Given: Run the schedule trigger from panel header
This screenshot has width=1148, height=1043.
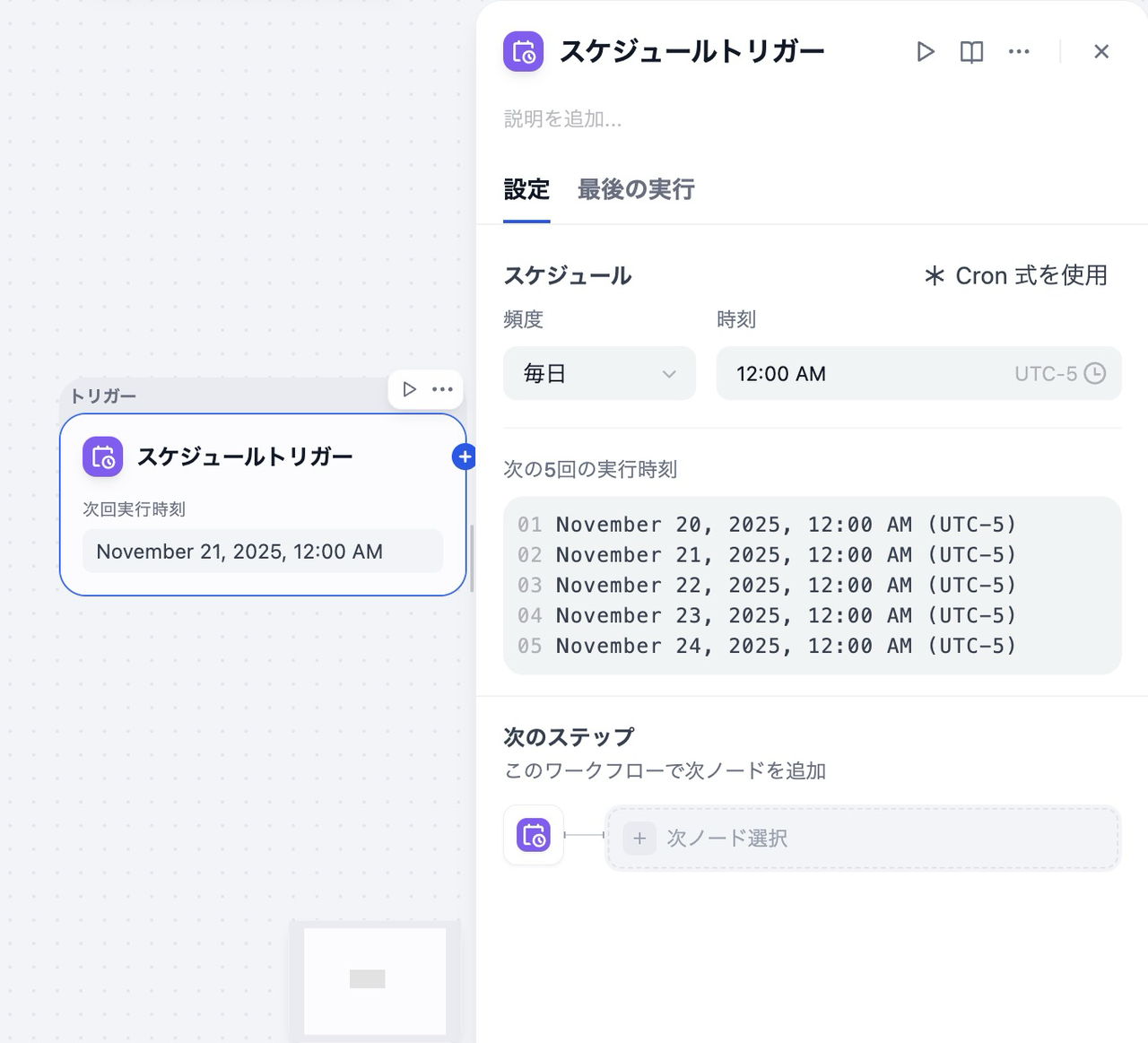Looking at the screenshot, I should click(x=926, y=52).
